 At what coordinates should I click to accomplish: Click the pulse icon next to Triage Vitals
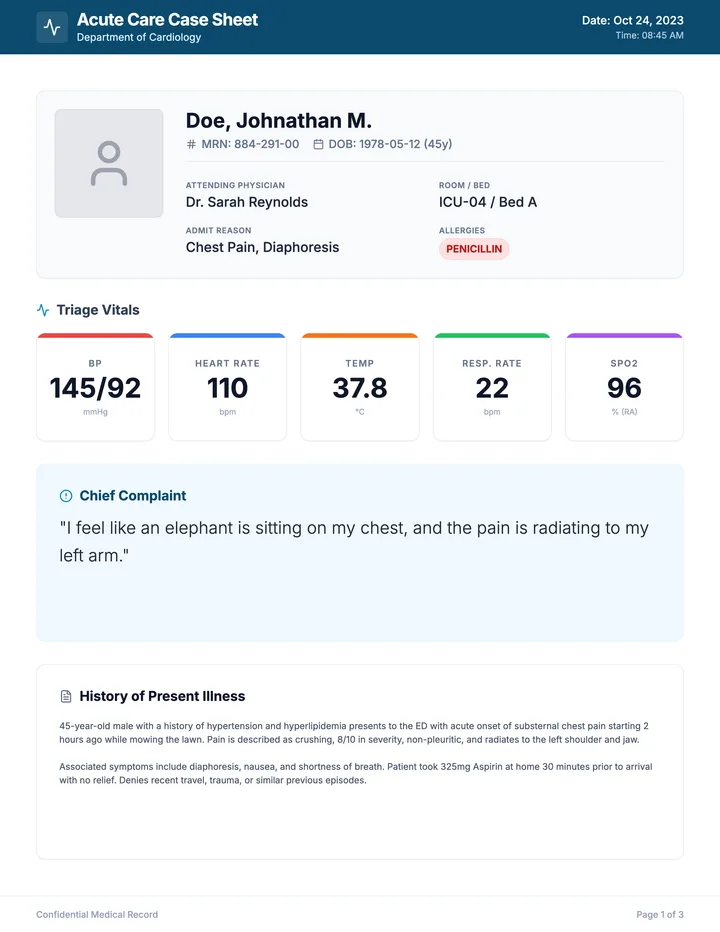pyautogui.click(x=43, y=310)
